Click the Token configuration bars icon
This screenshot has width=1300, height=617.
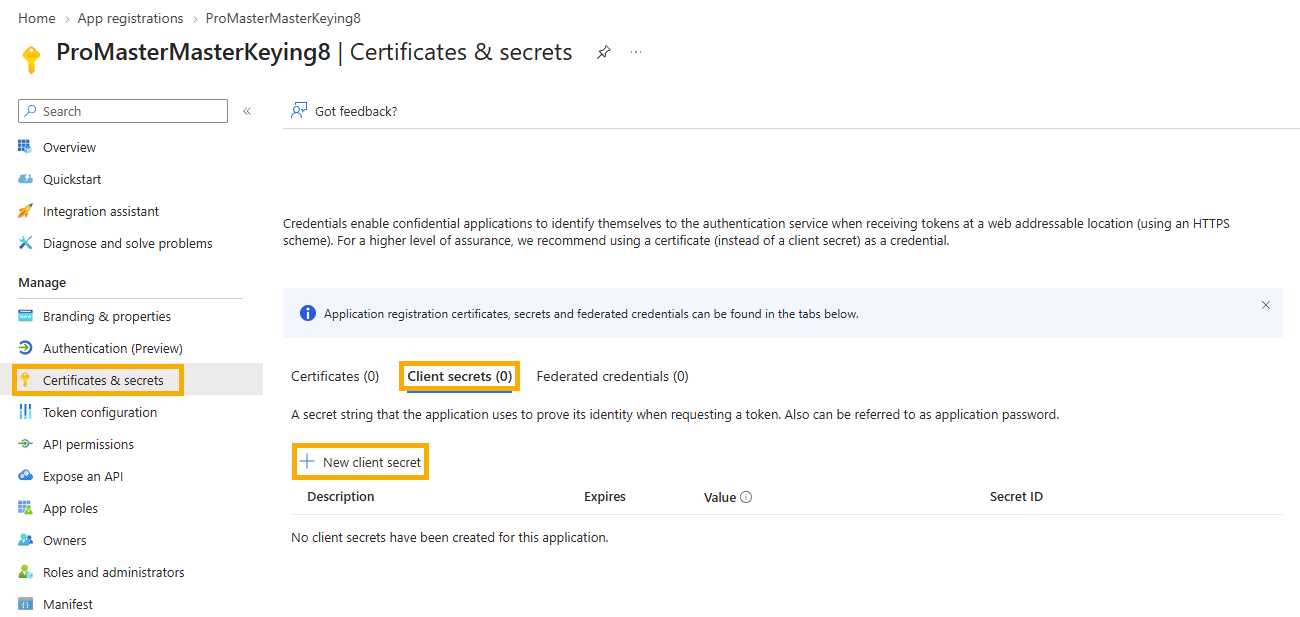[25, 412]
